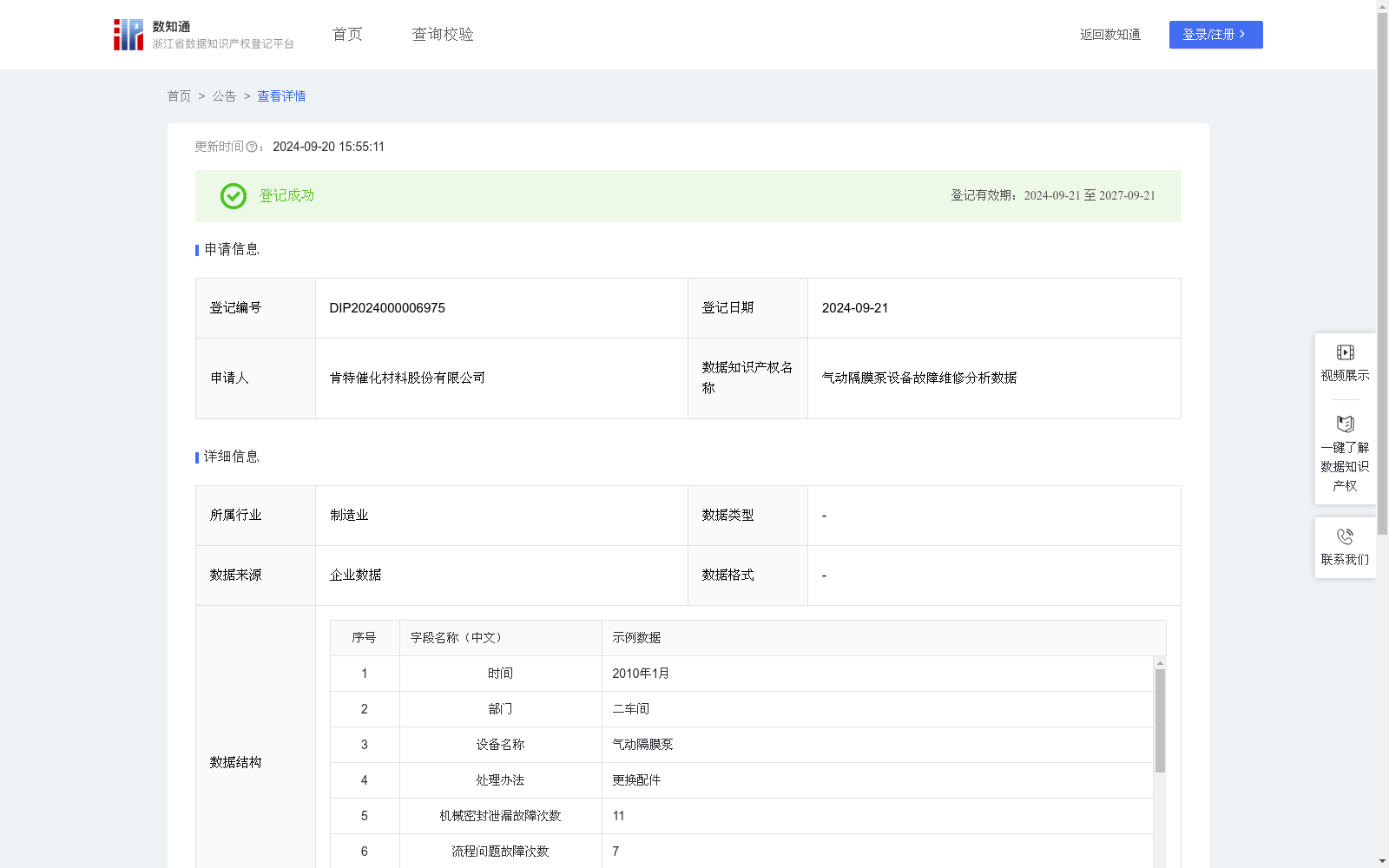Click the 时间 field row
The image size is (1389, 868).
point(741,674)
